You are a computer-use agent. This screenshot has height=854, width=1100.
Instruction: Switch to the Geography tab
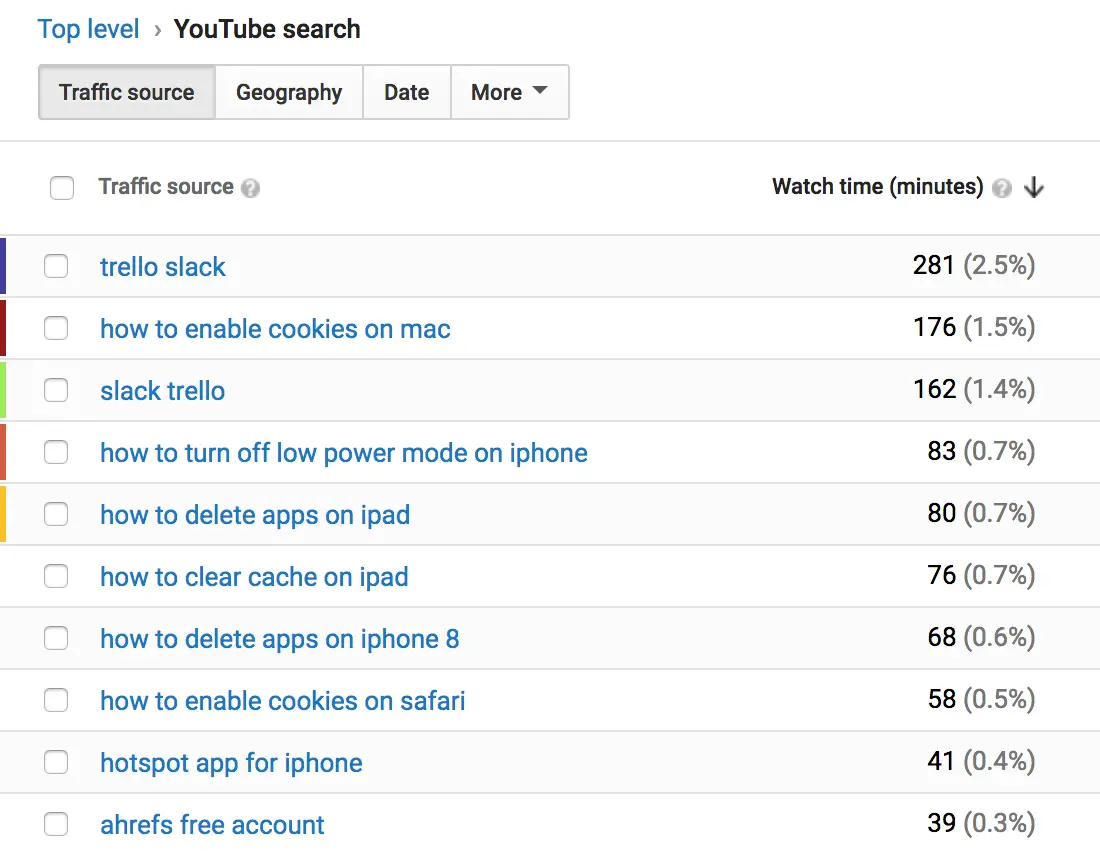(x=288, y=92)
